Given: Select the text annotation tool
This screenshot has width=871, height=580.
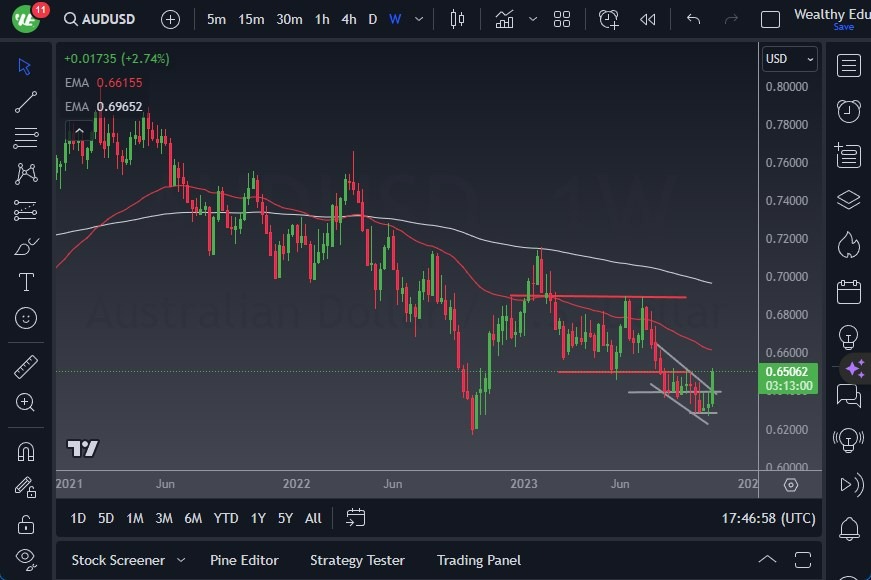Looking at the screenshot, I should (27, 282).
